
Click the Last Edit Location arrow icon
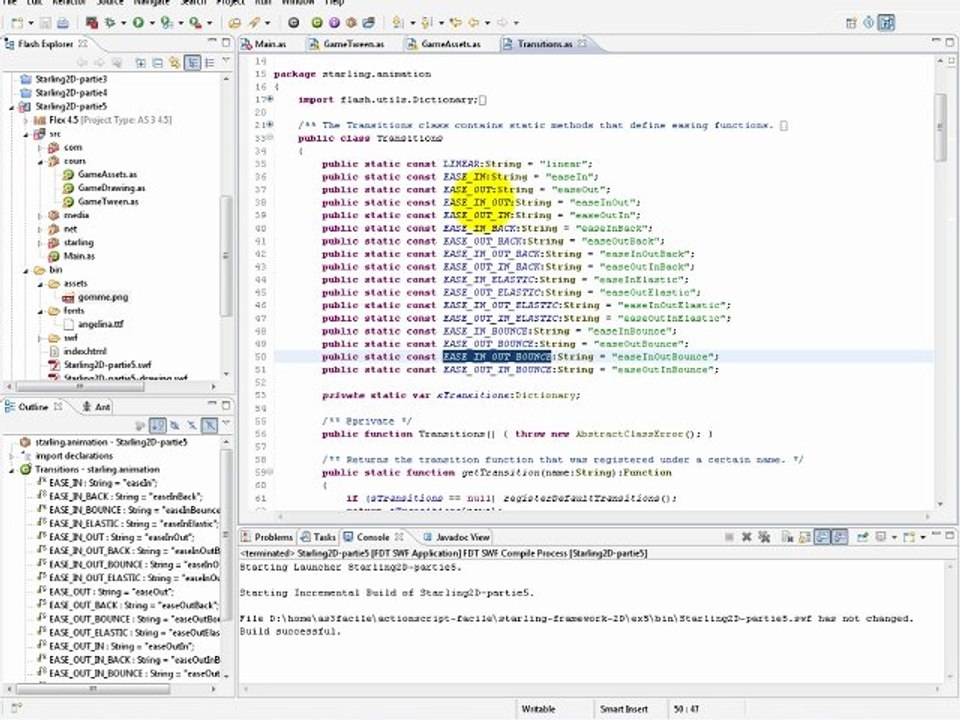point(455,23)
